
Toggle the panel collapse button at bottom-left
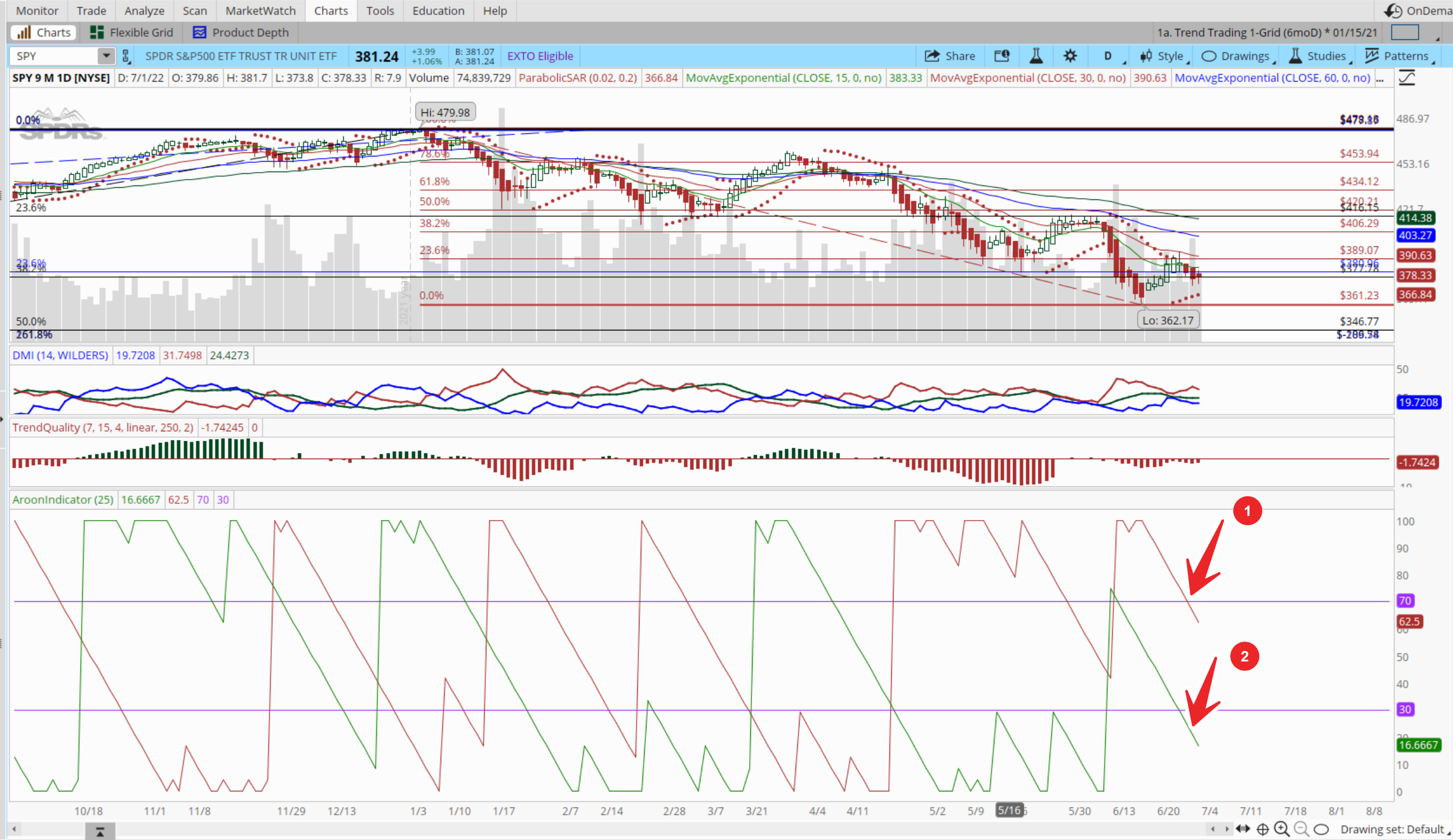(100, 832)
